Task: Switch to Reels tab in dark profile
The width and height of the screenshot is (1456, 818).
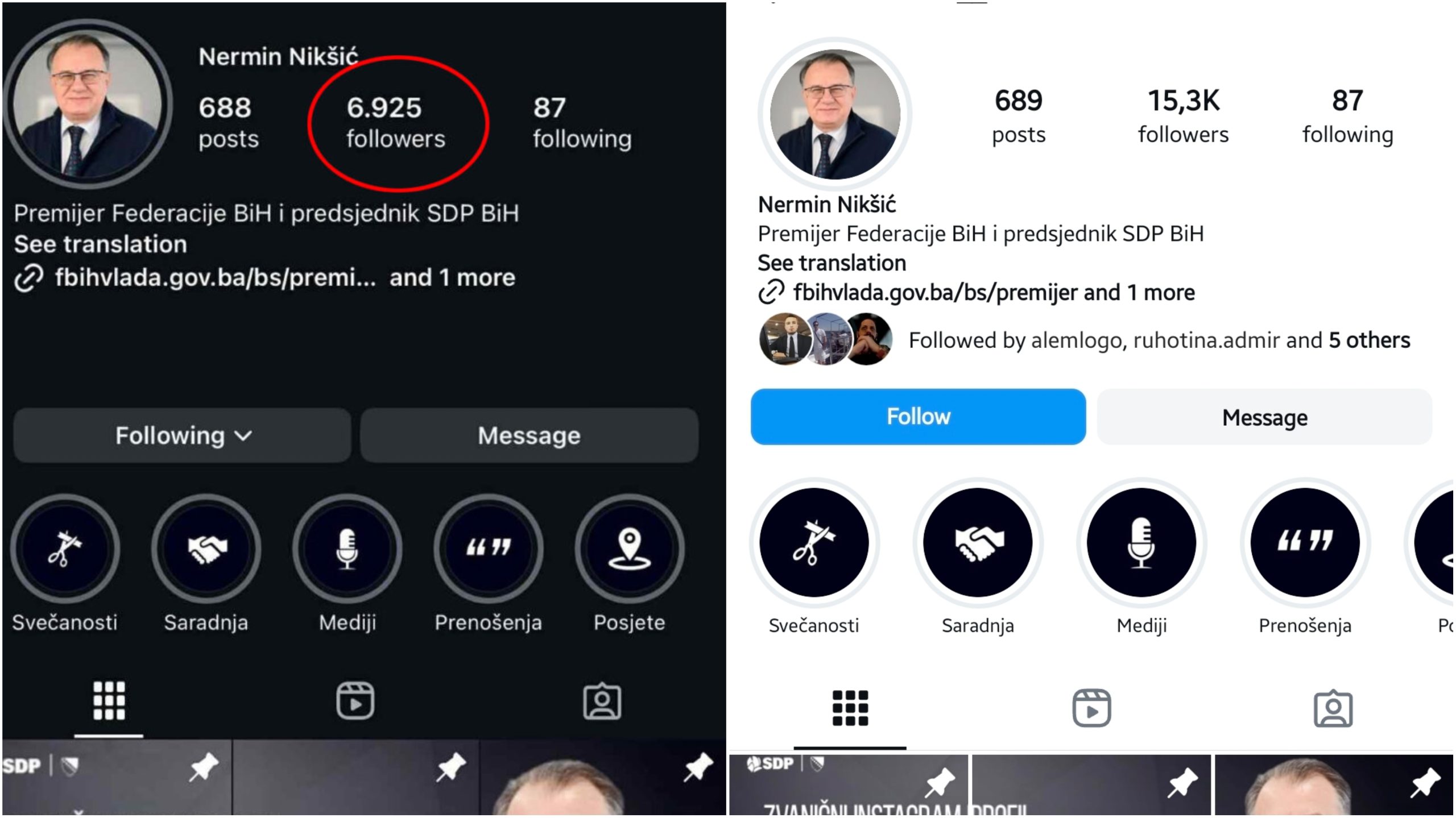Action: point(355,701)
